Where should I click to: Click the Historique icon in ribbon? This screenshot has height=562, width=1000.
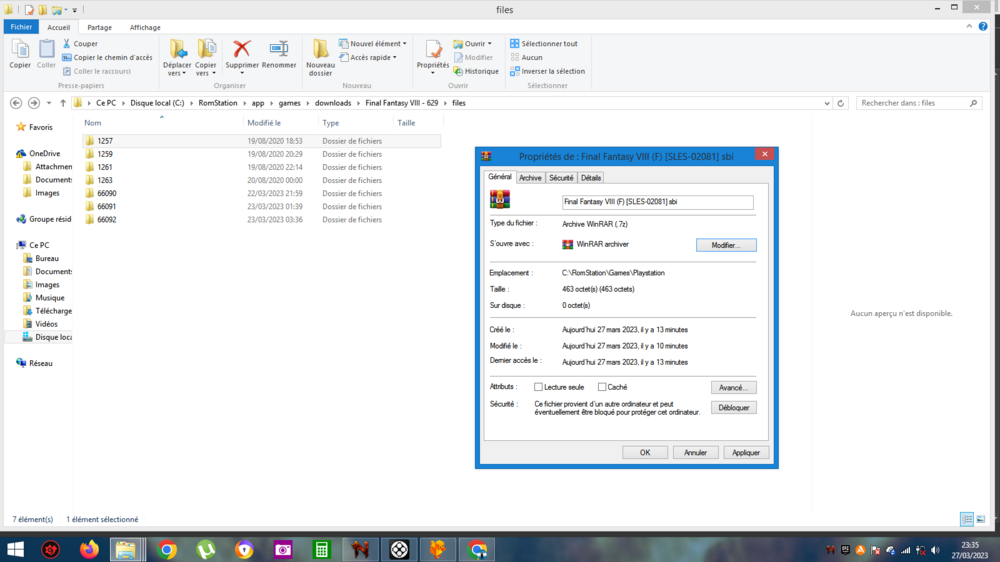pyautogui.click(x=458, y=71)
